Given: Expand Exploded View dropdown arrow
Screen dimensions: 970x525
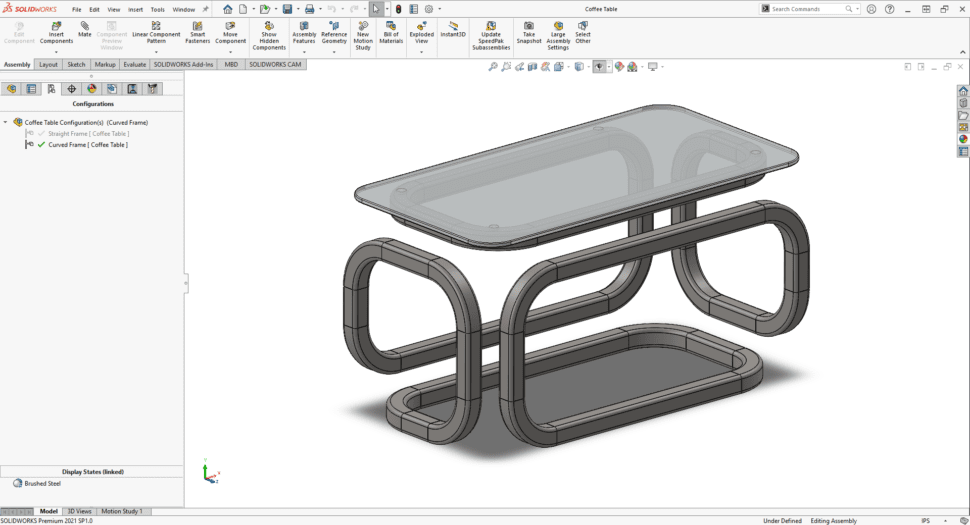Looking at the screenshot, I should click(421, 52).
